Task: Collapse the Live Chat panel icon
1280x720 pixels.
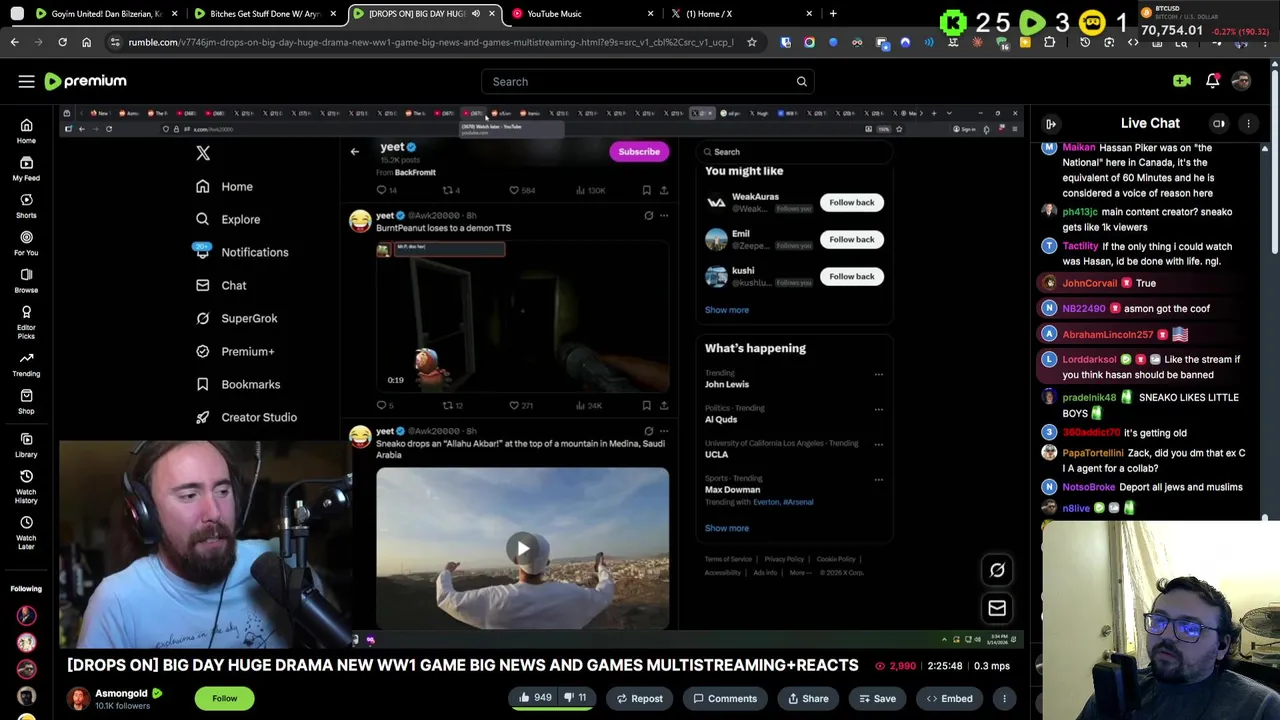Action: click(x=1051, y=123)
